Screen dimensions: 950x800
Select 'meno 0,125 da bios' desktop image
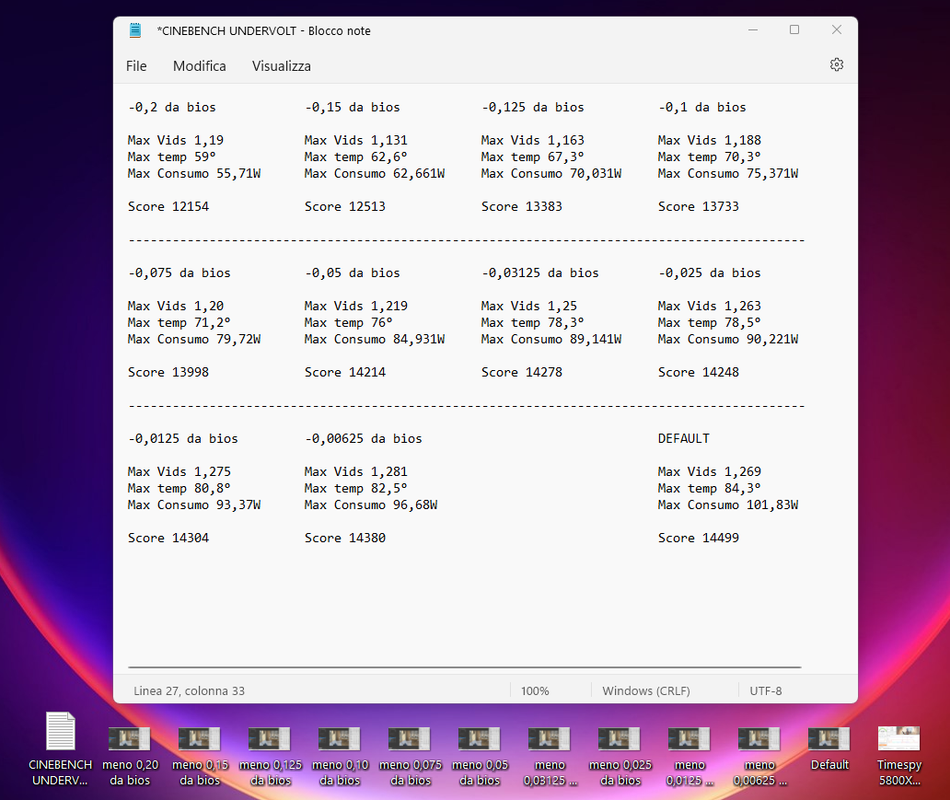[270, 756]
